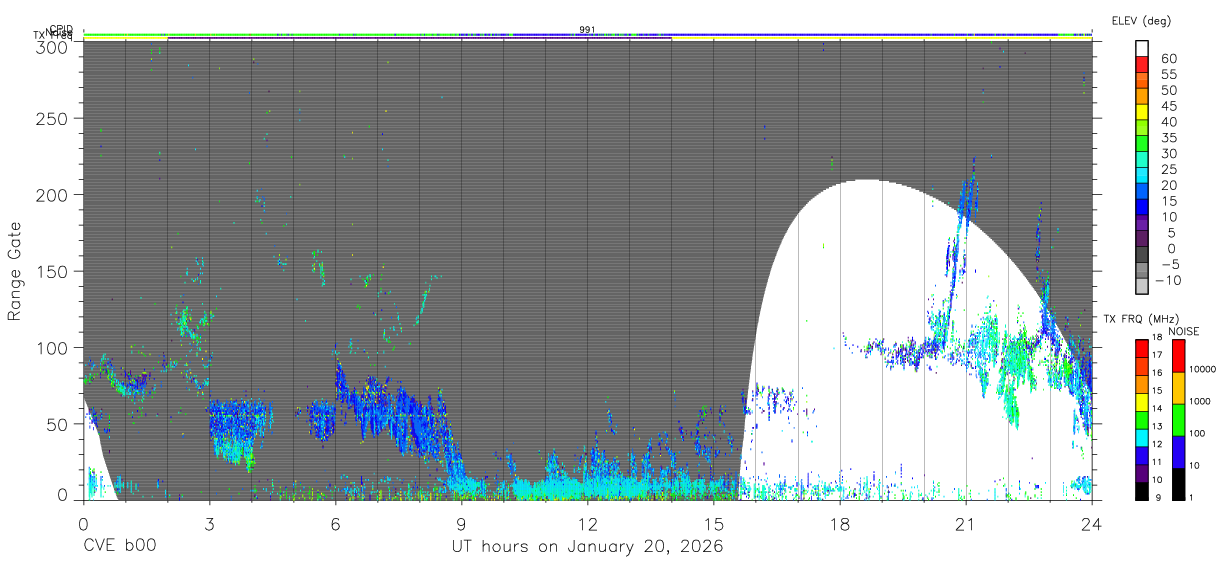The image size is (1228, 567).
Task: Click the white top swatch of ELEV scale
Action: pyautogui.click(x=1142, y=48)
